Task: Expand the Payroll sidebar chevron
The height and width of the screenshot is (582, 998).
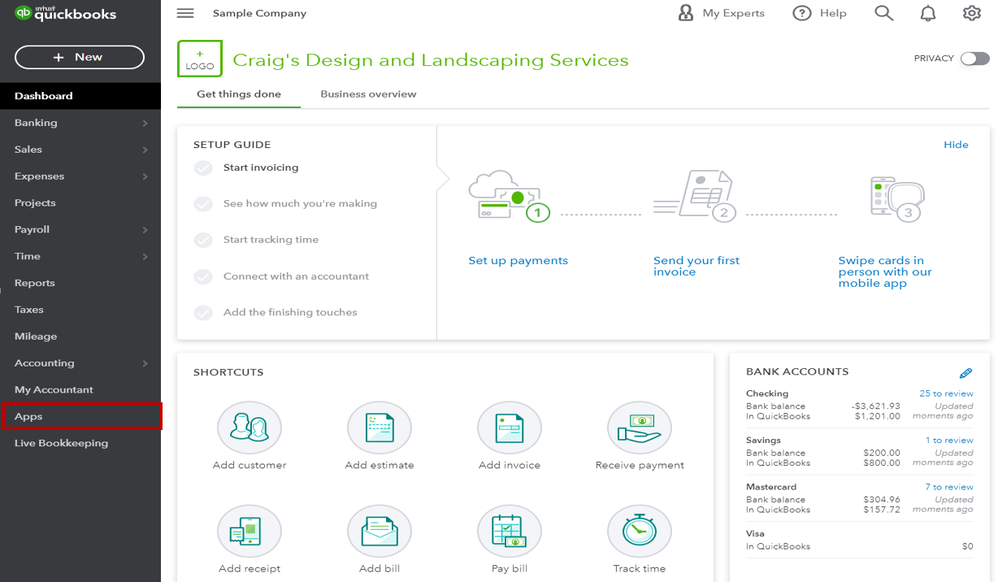Action: [145, 230]
